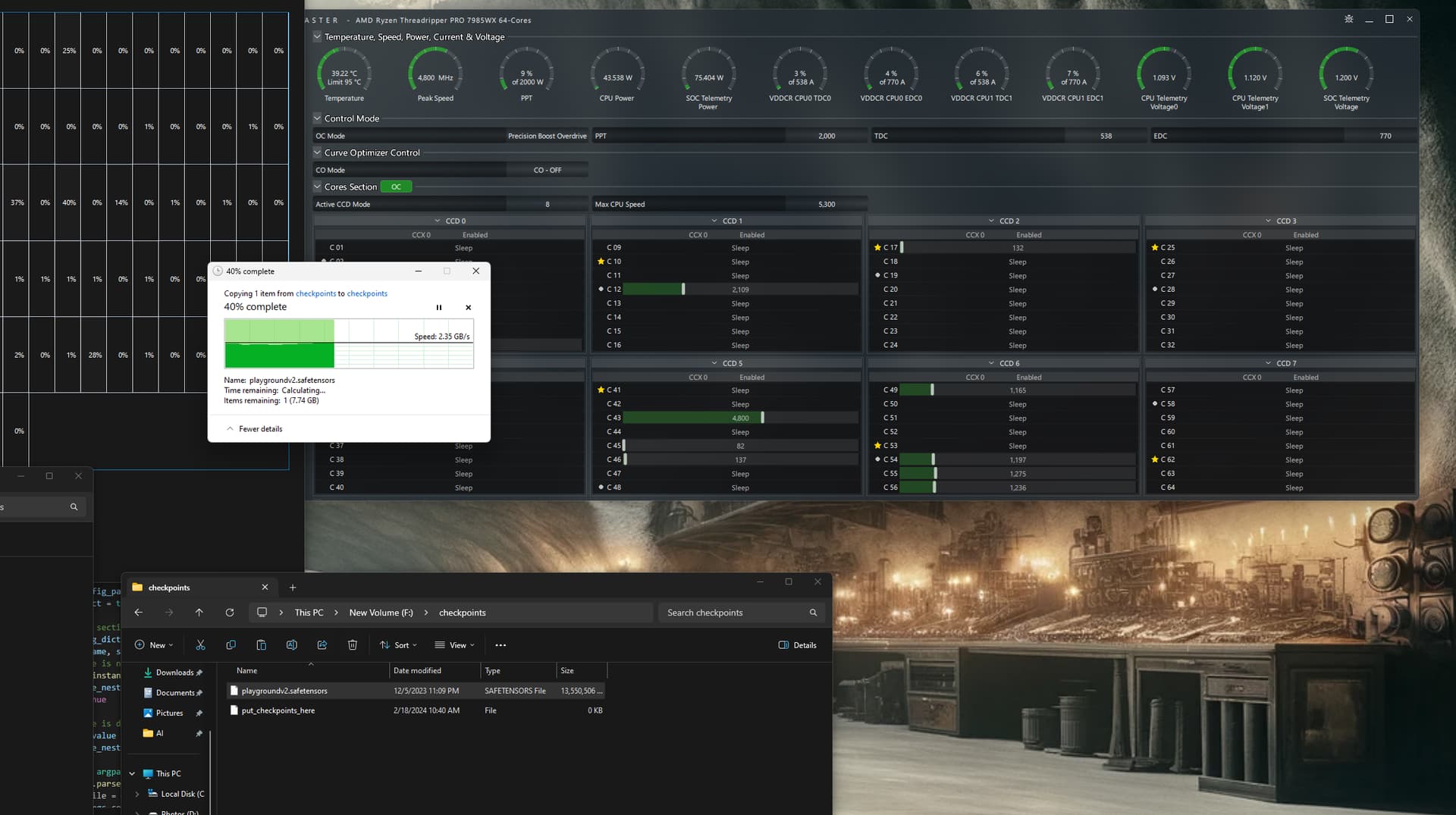
Task: Open the View dropdown menu
Action: pos(454,645)
